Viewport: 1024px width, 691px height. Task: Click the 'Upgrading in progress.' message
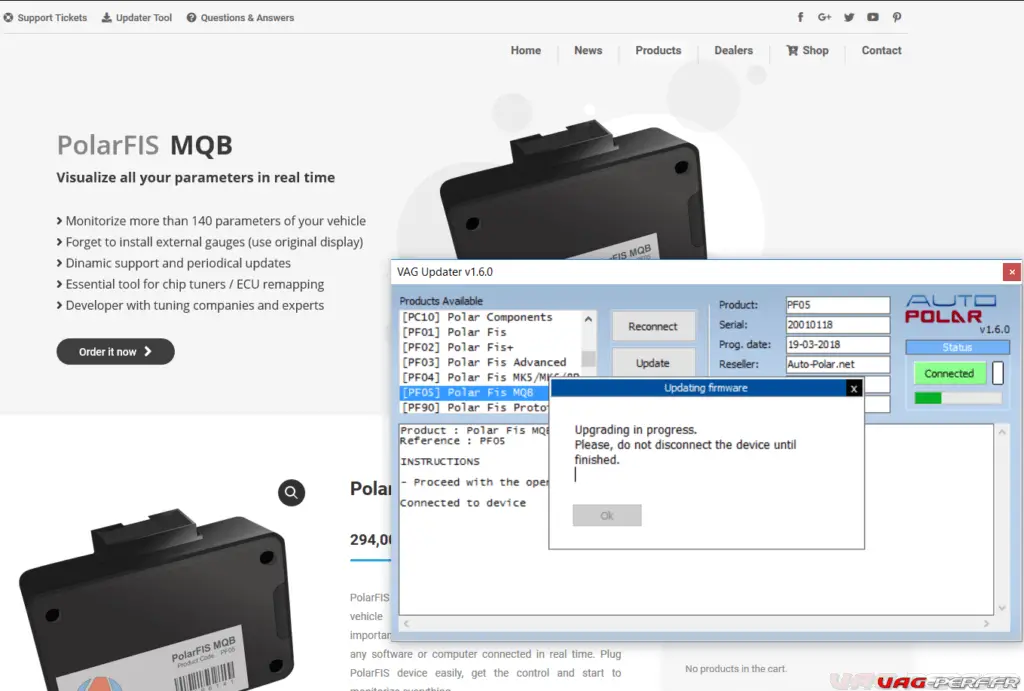(635, 430)
